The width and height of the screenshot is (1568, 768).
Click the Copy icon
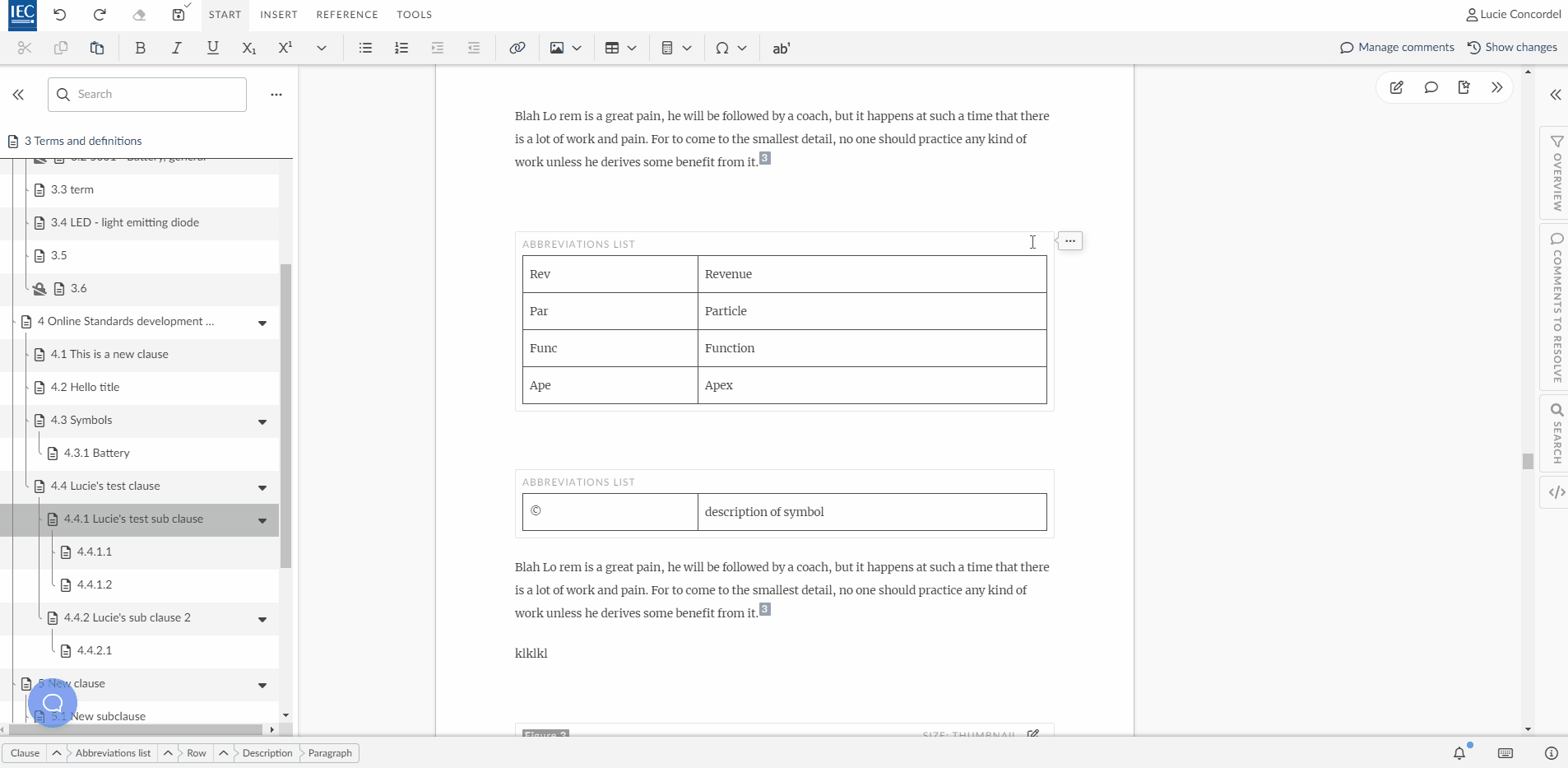(61, 48)
